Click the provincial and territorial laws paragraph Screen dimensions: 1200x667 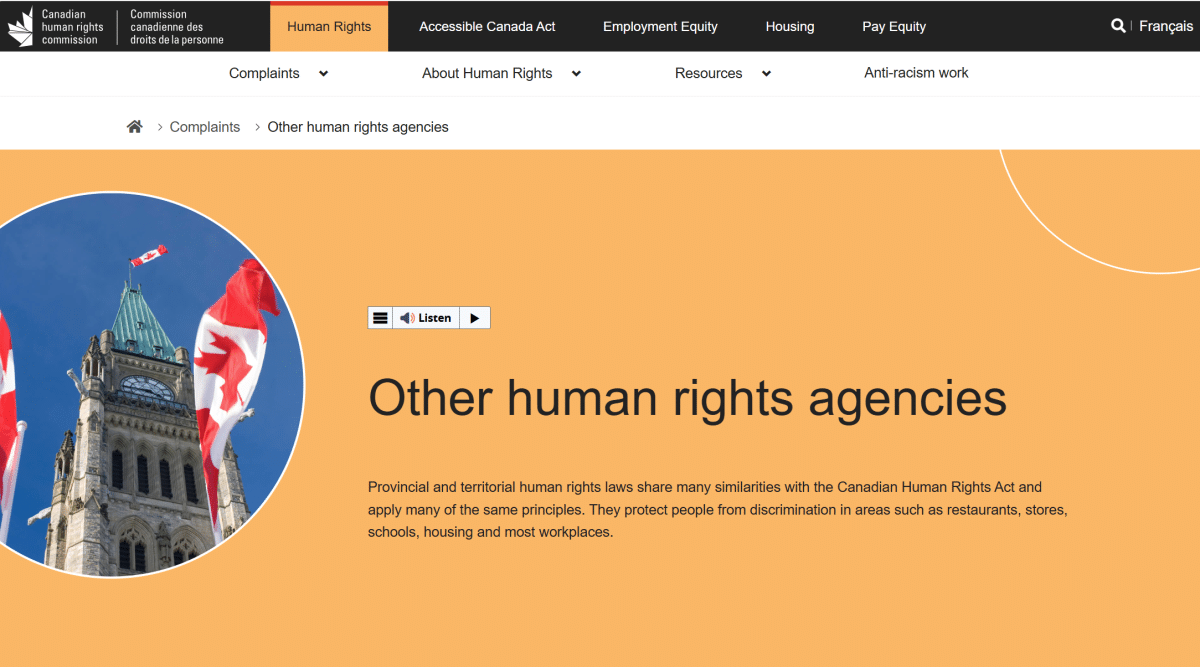point(719,510)
